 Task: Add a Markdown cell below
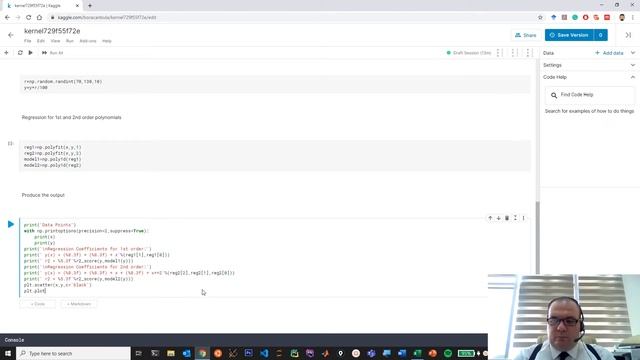point(79,304)
